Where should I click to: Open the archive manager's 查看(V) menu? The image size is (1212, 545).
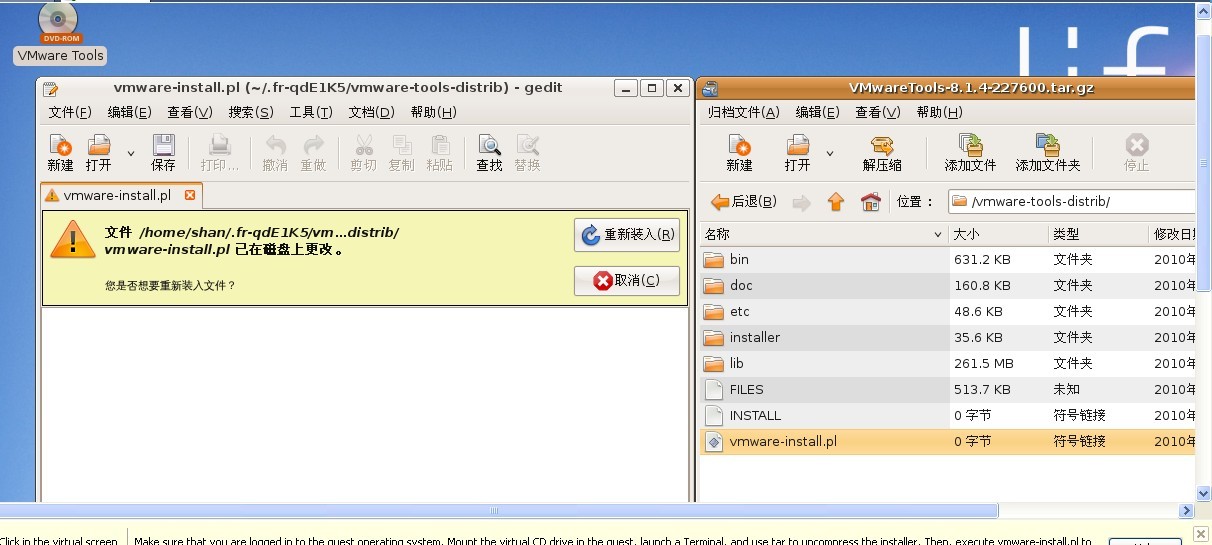tap(878, 112)
